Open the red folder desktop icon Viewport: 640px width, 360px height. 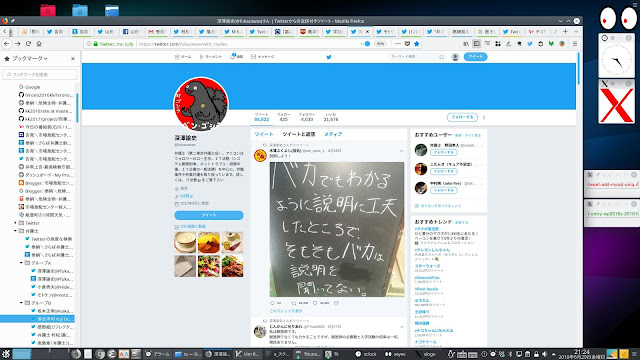pyautogui.click(x=48, y=10)
